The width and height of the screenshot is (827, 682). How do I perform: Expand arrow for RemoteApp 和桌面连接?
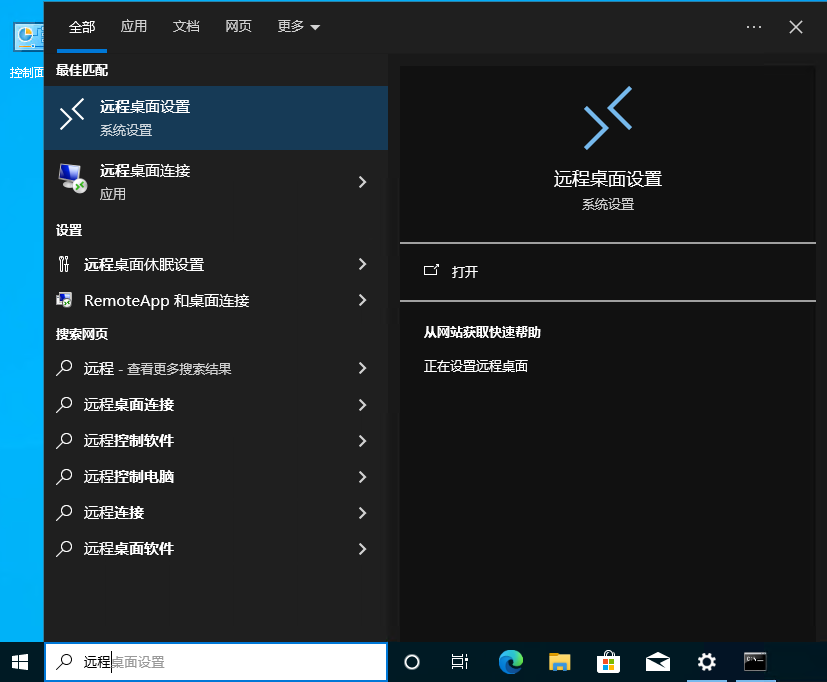pyautogui.click(x=362, y=300)
